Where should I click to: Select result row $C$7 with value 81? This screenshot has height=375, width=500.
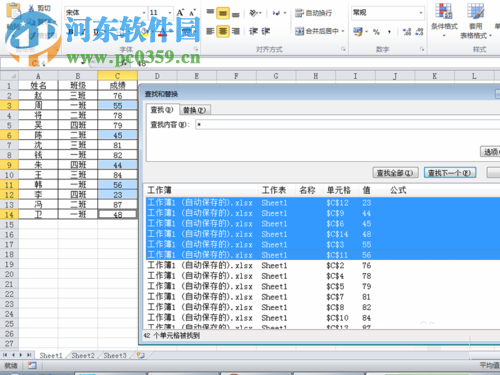point(323,297)
